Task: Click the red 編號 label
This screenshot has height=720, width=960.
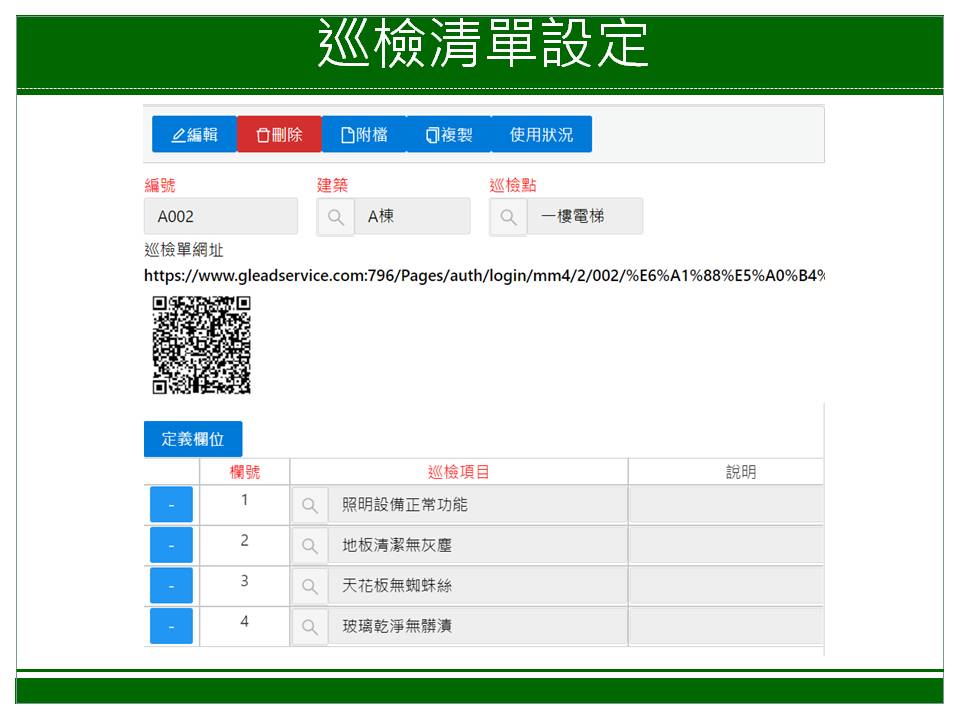Action: (160, 185)
